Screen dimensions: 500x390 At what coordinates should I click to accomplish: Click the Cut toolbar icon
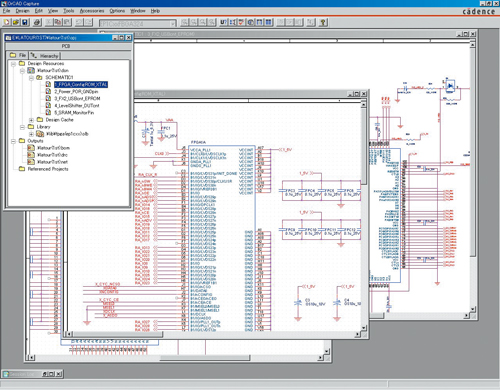click(x=49, y=22)
